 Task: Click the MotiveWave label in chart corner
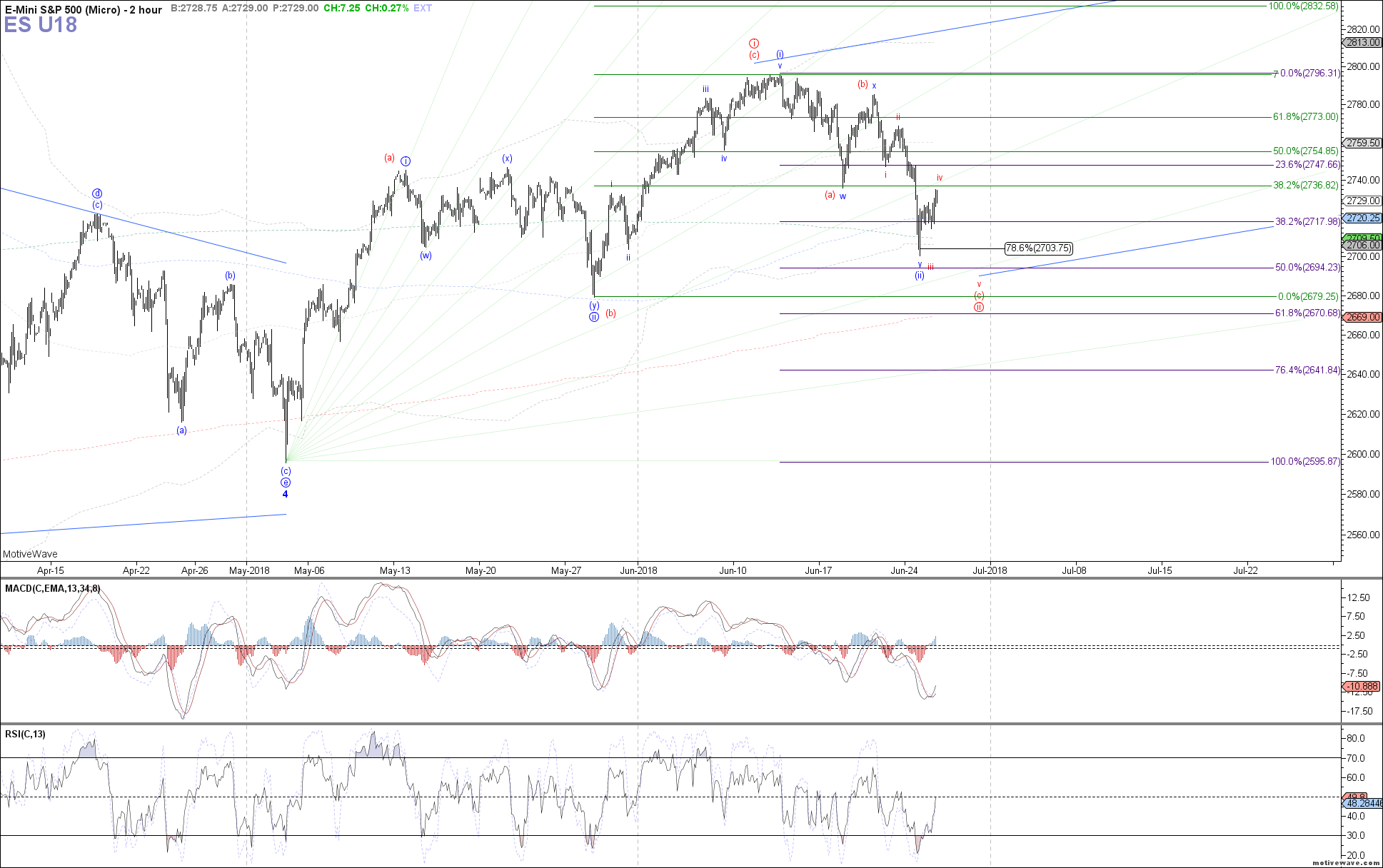pyautogui.click(x=30, y=555)
